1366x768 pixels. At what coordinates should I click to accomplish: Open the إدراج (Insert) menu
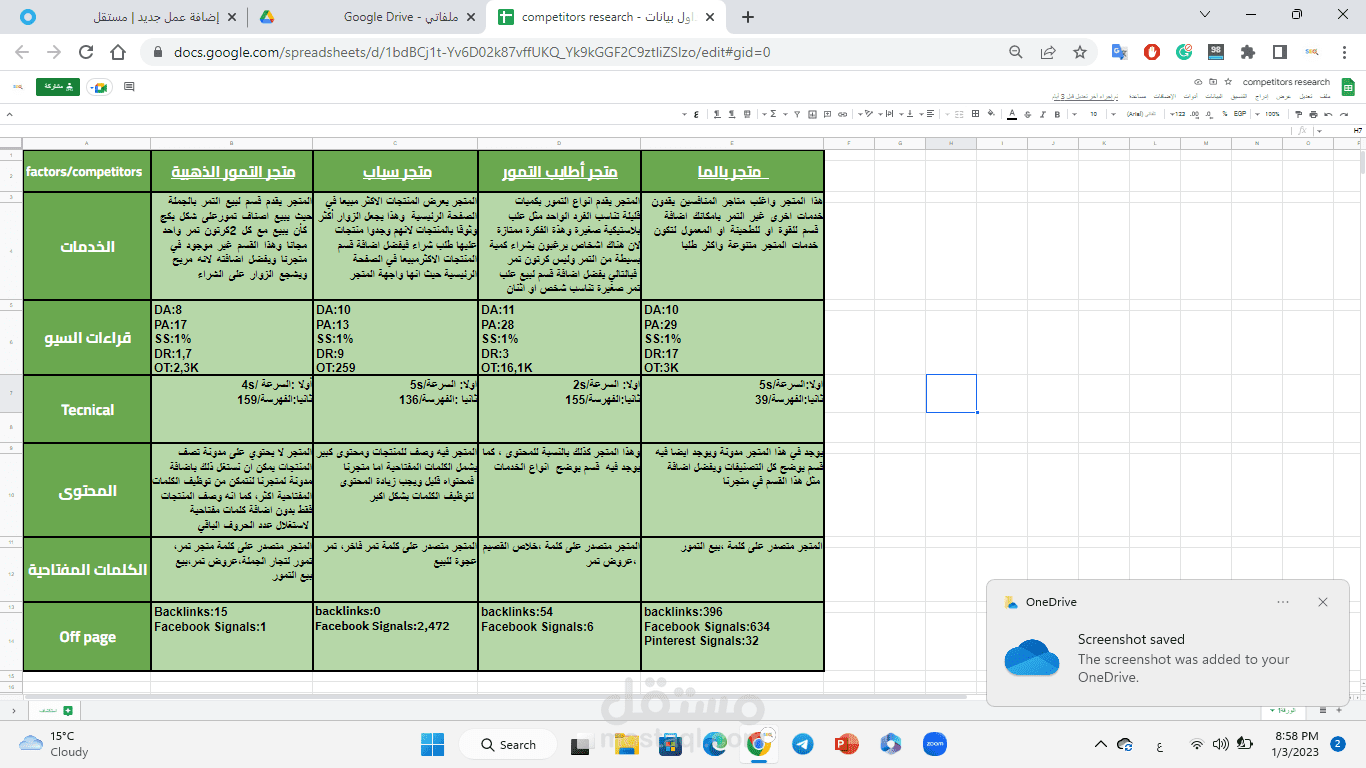[x=1262, y=96]
